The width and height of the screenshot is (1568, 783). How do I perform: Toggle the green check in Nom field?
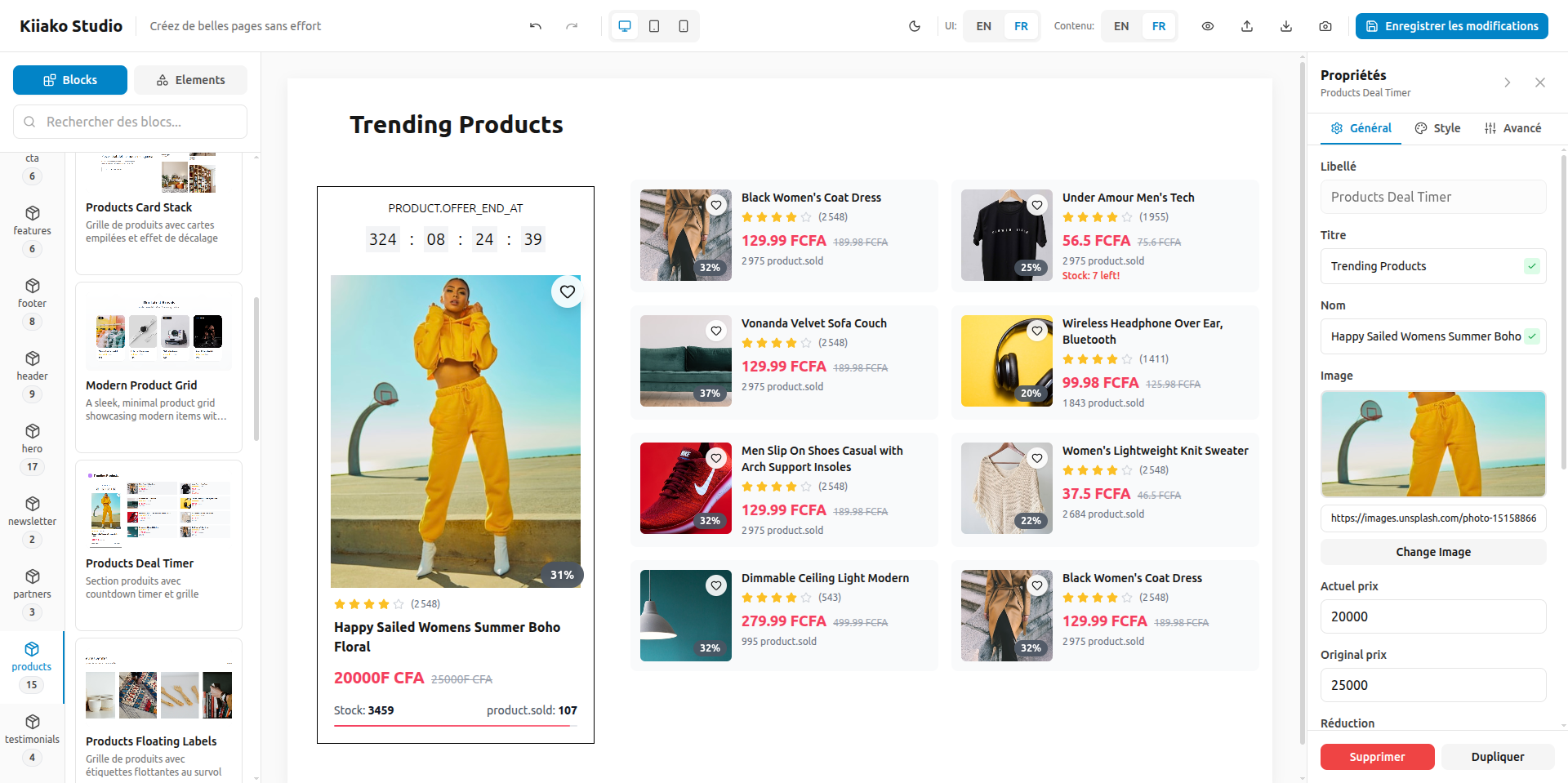click(1532, 336)
